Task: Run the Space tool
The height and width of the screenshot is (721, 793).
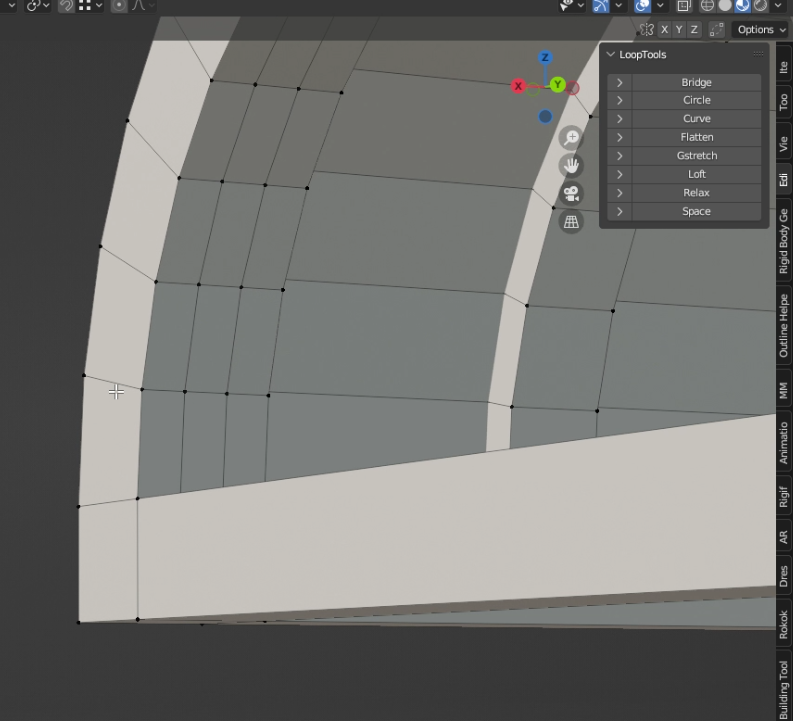Action: coord(696,211)
